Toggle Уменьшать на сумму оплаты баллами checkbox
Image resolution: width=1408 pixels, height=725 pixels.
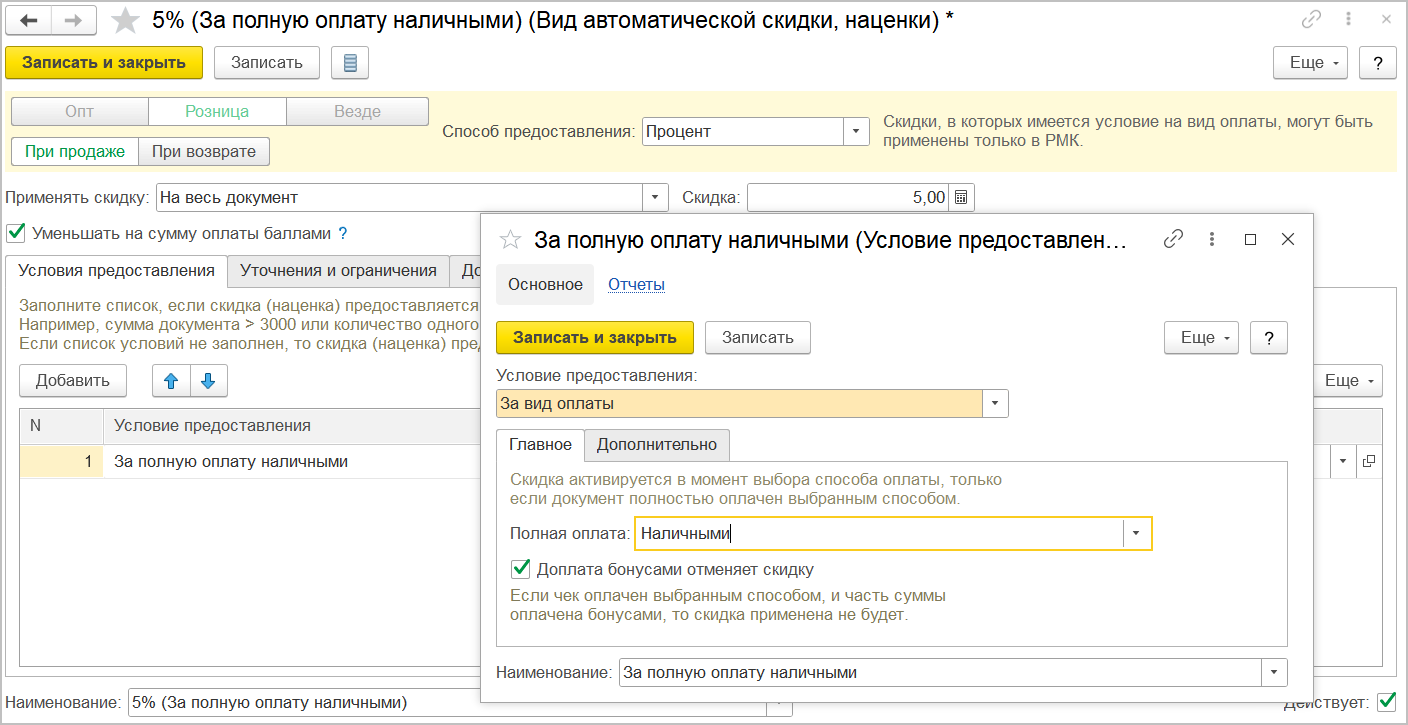point(16,233)
